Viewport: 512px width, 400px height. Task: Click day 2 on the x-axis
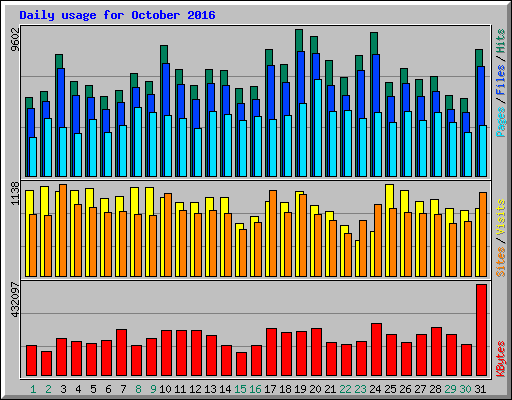(x=48, y=389)
